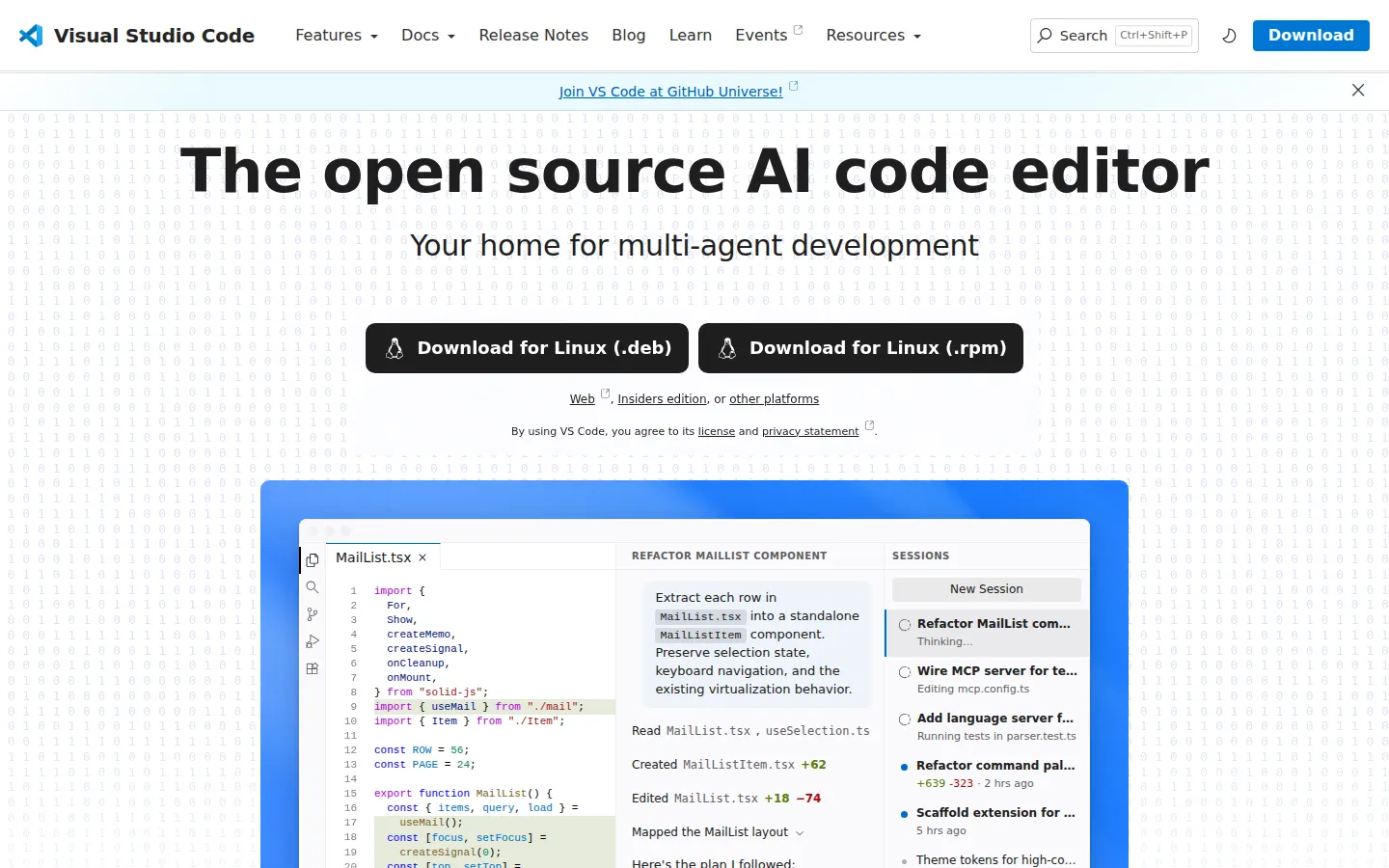This screenshot has height=868, width=1389.
Task: Open the Insiders edition link
Action: pyautogui.click(x=662, y=399)
